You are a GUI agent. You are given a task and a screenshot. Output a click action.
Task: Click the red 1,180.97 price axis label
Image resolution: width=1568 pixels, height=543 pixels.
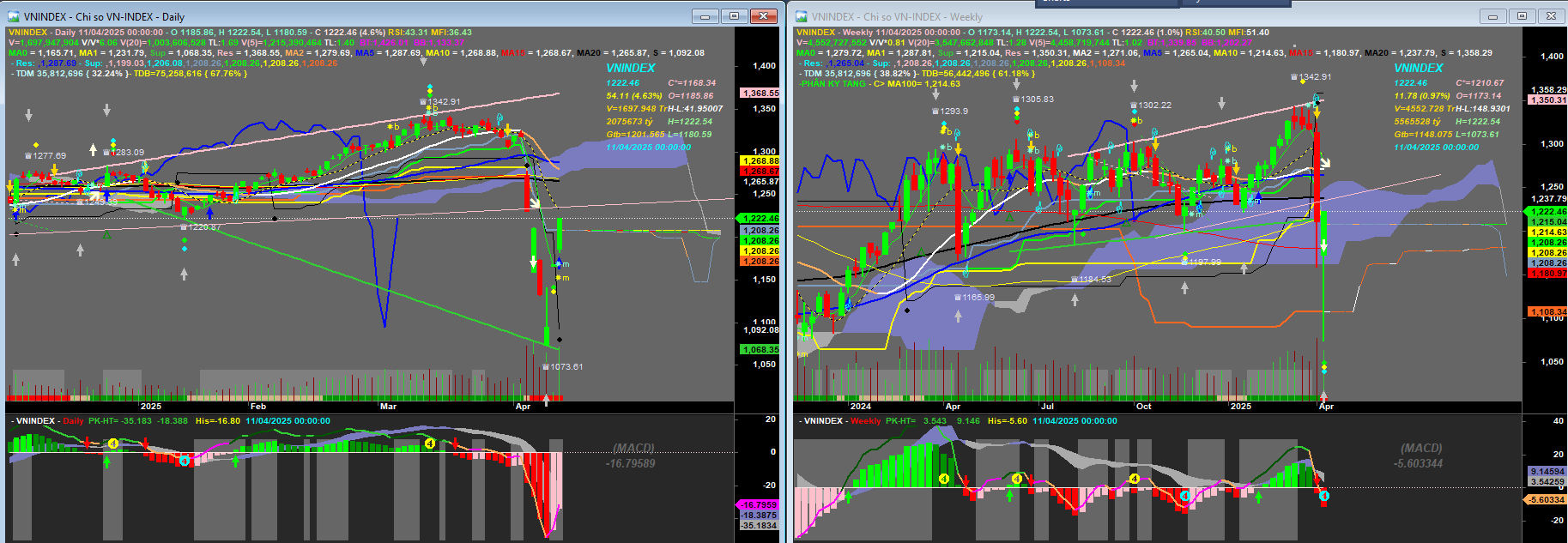click(x=1547, y=274)
